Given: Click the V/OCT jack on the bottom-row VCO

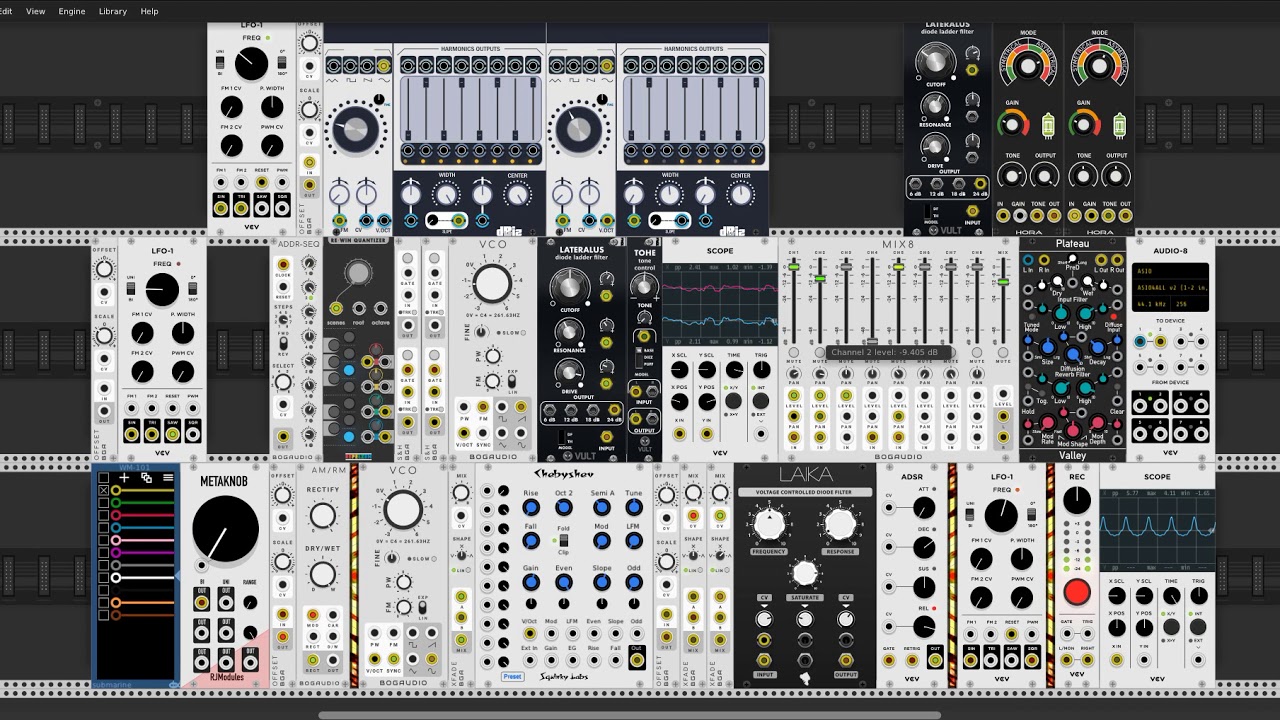Looking at the screenshot, I should pos(376,658).
